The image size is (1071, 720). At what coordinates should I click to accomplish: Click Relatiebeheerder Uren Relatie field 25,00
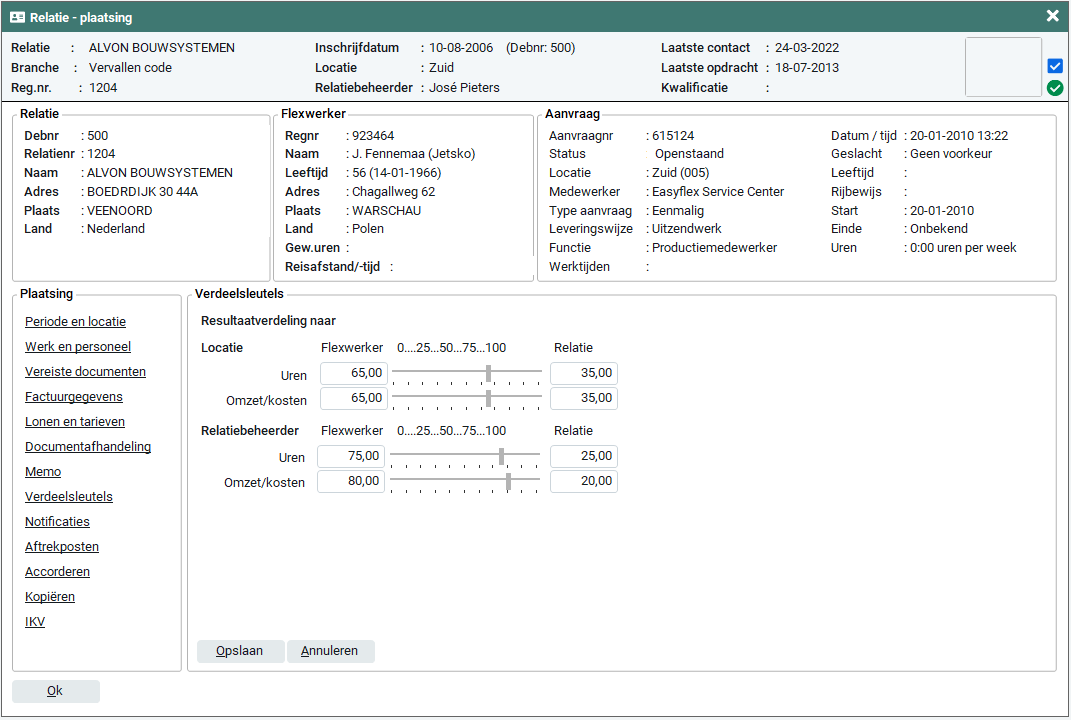click(x=583, y=457)
